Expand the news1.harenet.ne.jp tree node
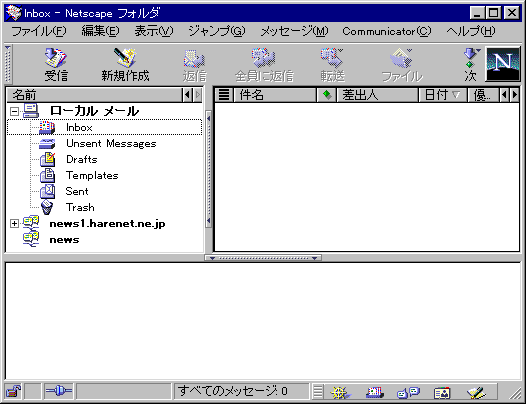Image resolution: width=526 pixels, height=404 pixels. click(x=14, y=223)
